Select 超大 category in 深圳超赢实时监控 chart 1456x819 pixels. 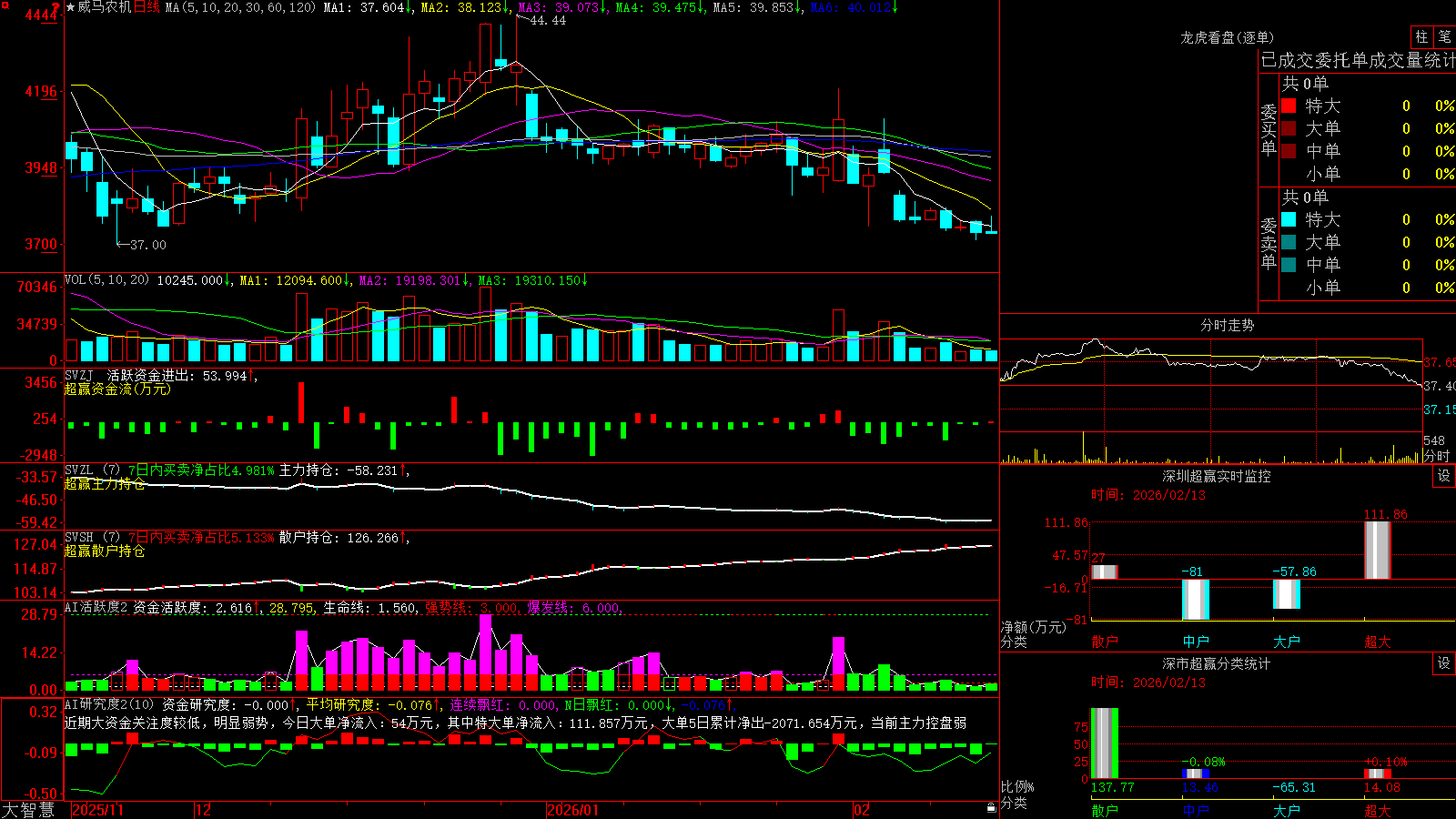(x=1377, y=642)
